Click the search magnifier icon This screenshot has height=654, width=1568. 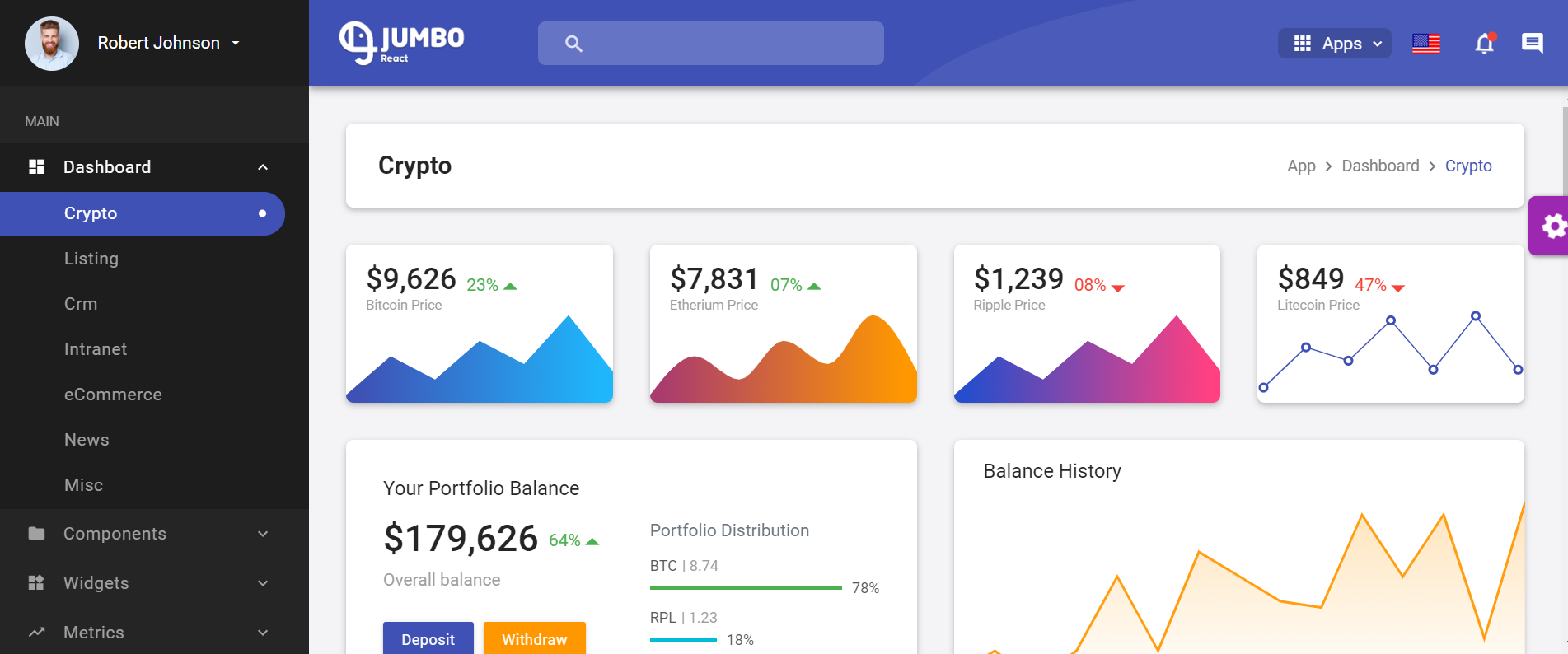(573, 44)
